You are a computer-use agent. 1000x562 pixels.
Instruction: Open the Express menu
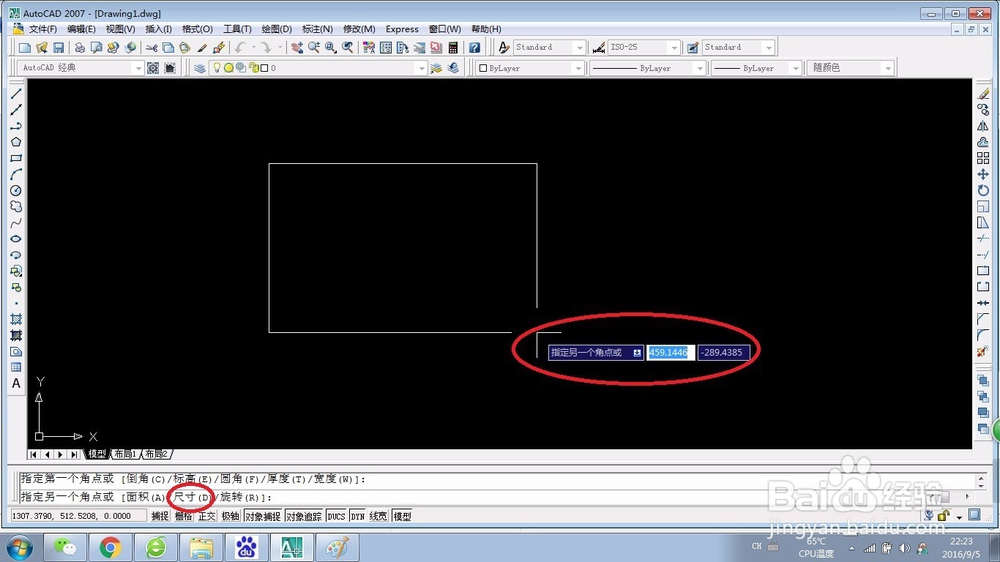(402, 29)
